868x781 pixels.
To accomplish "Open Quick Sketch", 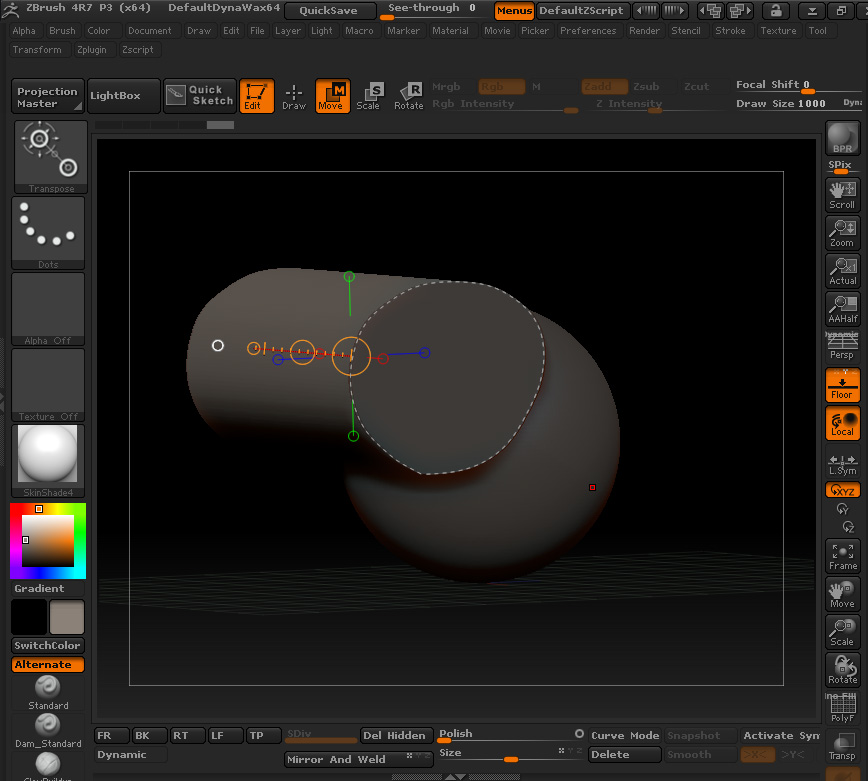I will [x=200, y=96].
